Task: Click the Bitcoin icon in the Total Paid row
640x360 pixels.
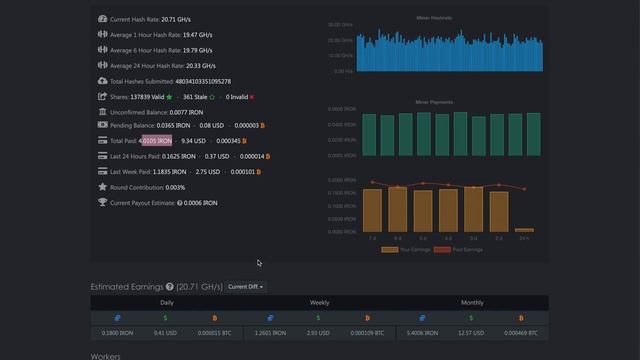Action: pyautogui.click(x=244, y=141)
